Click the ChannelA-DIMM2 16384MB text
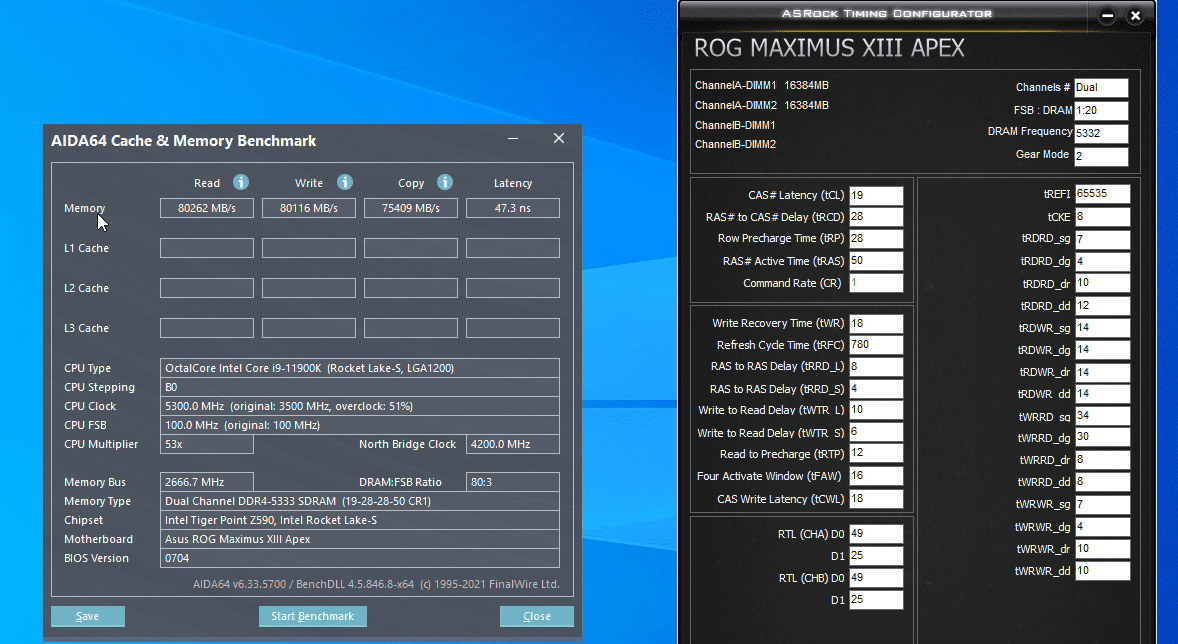1178x644 pixels. tap(762, 105)
